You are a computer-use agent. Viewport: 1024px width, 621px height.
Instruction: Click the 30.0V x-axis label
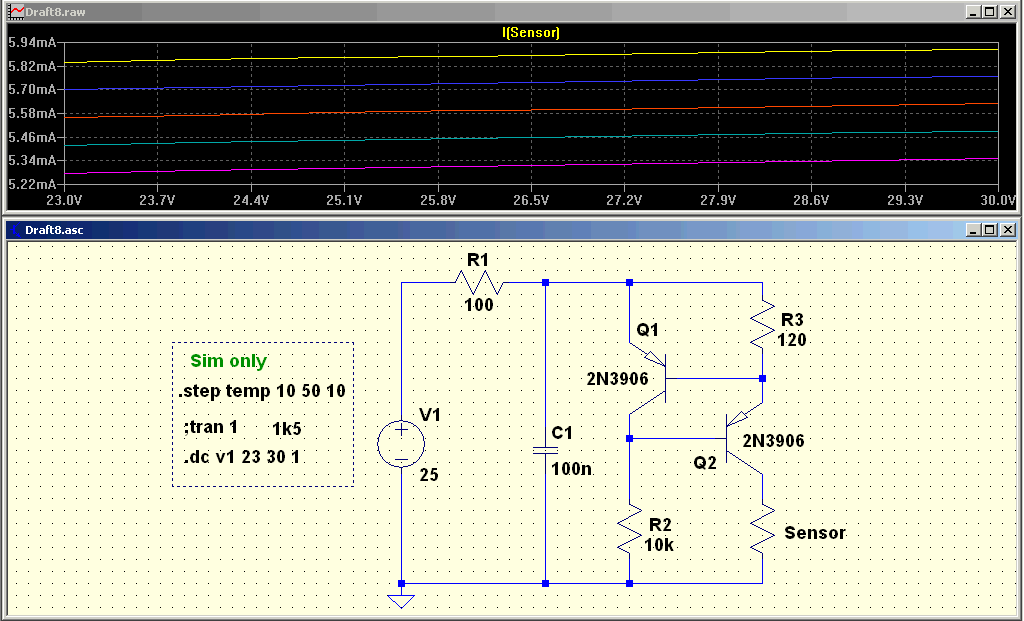(998, 200)
